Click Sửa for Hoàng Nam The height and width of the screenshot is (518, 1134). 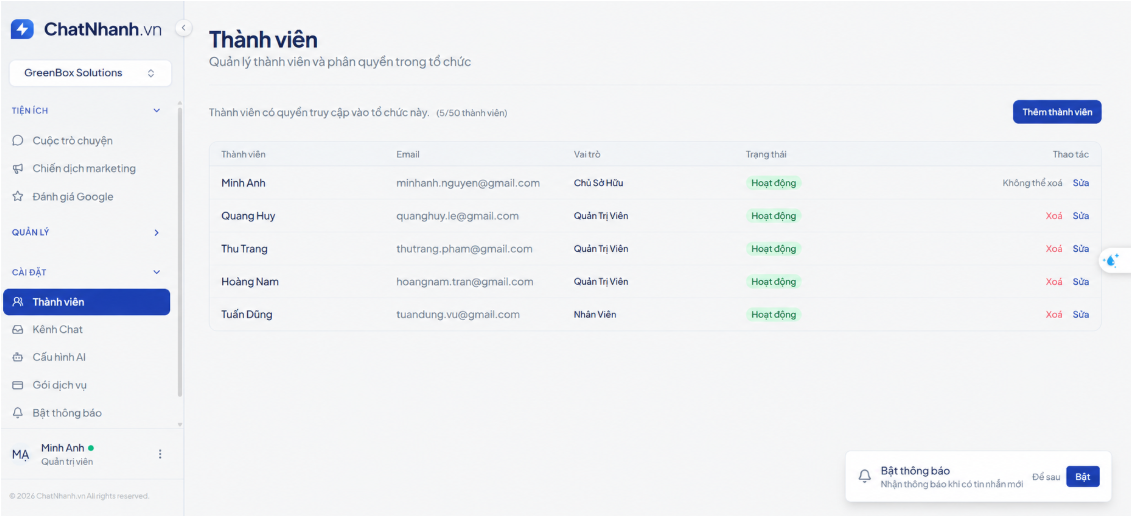click(x=1080, y=281)
